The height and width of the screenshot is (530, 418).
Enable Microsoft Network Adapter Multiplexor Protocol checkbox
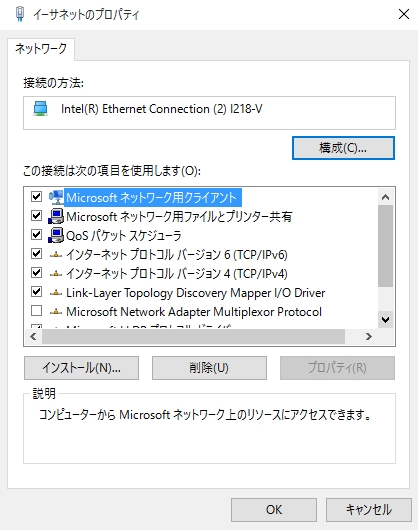click(x=36, y=311)
